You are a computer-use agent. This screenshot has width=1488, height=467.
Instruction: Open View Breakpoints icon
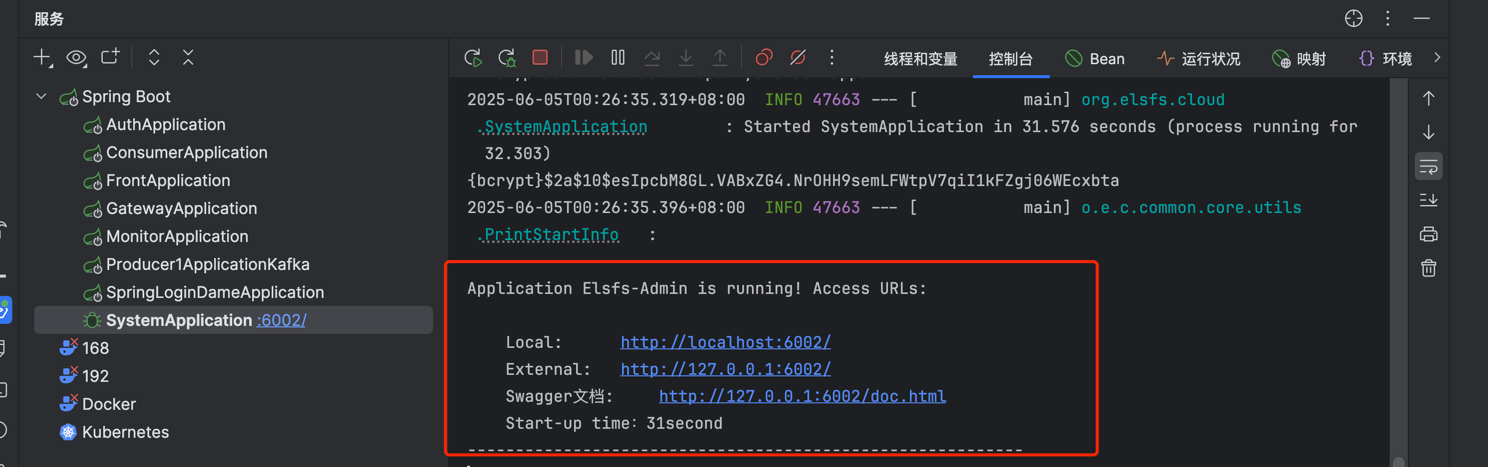pyautogui.click(x=764, y=58)
